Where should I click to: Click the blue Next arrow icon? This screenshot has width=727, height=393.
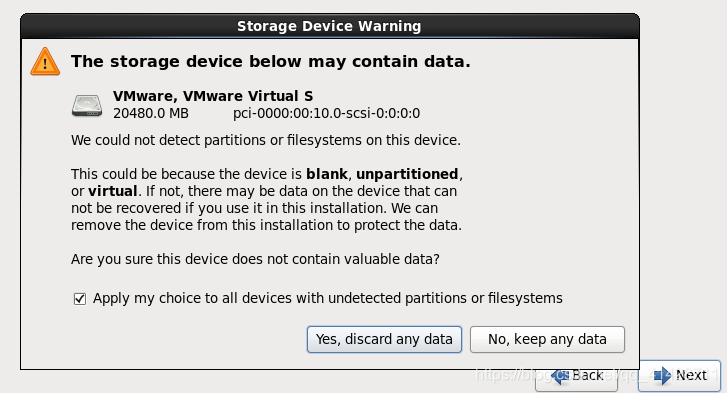coord(662,375)
